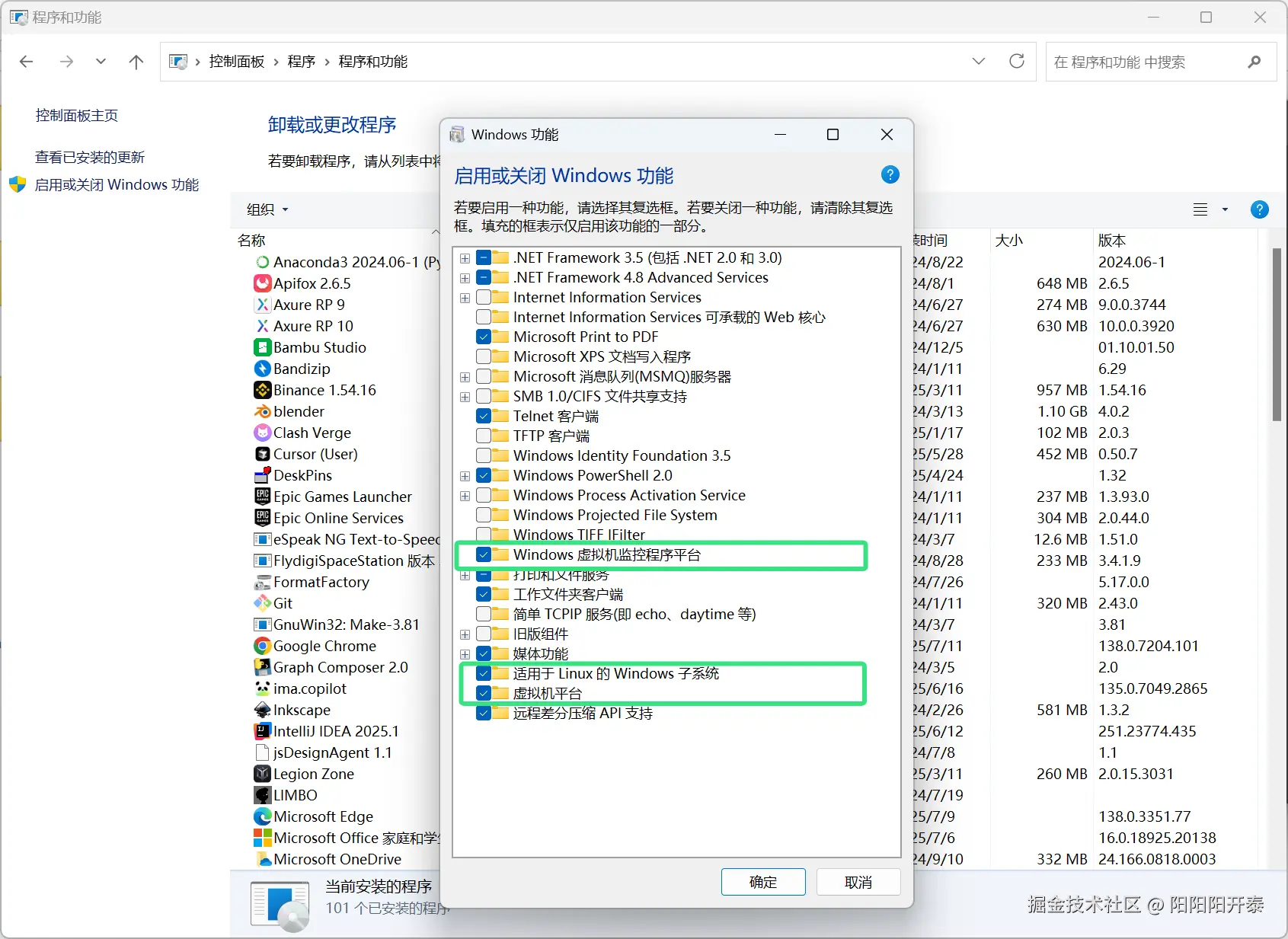
Task: Click the Bambu Studio icon
Action: coord(262,347)
